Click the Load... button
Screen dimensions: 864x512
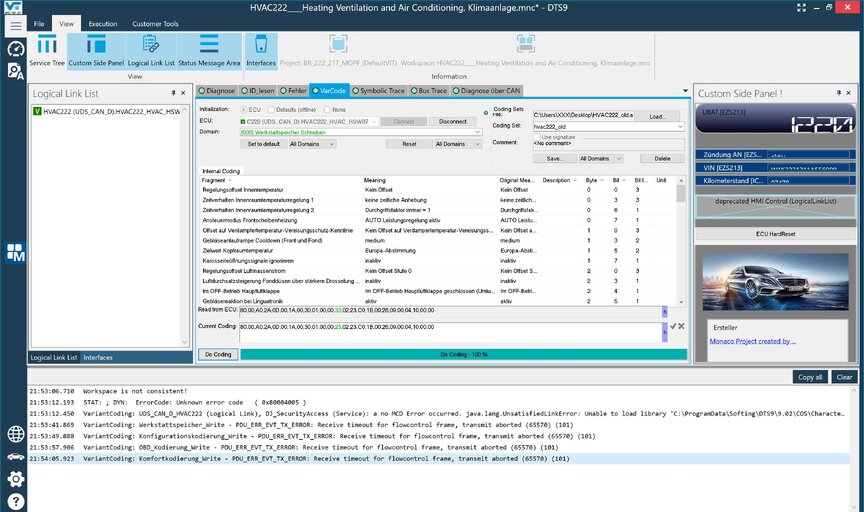tap(658, 117)
